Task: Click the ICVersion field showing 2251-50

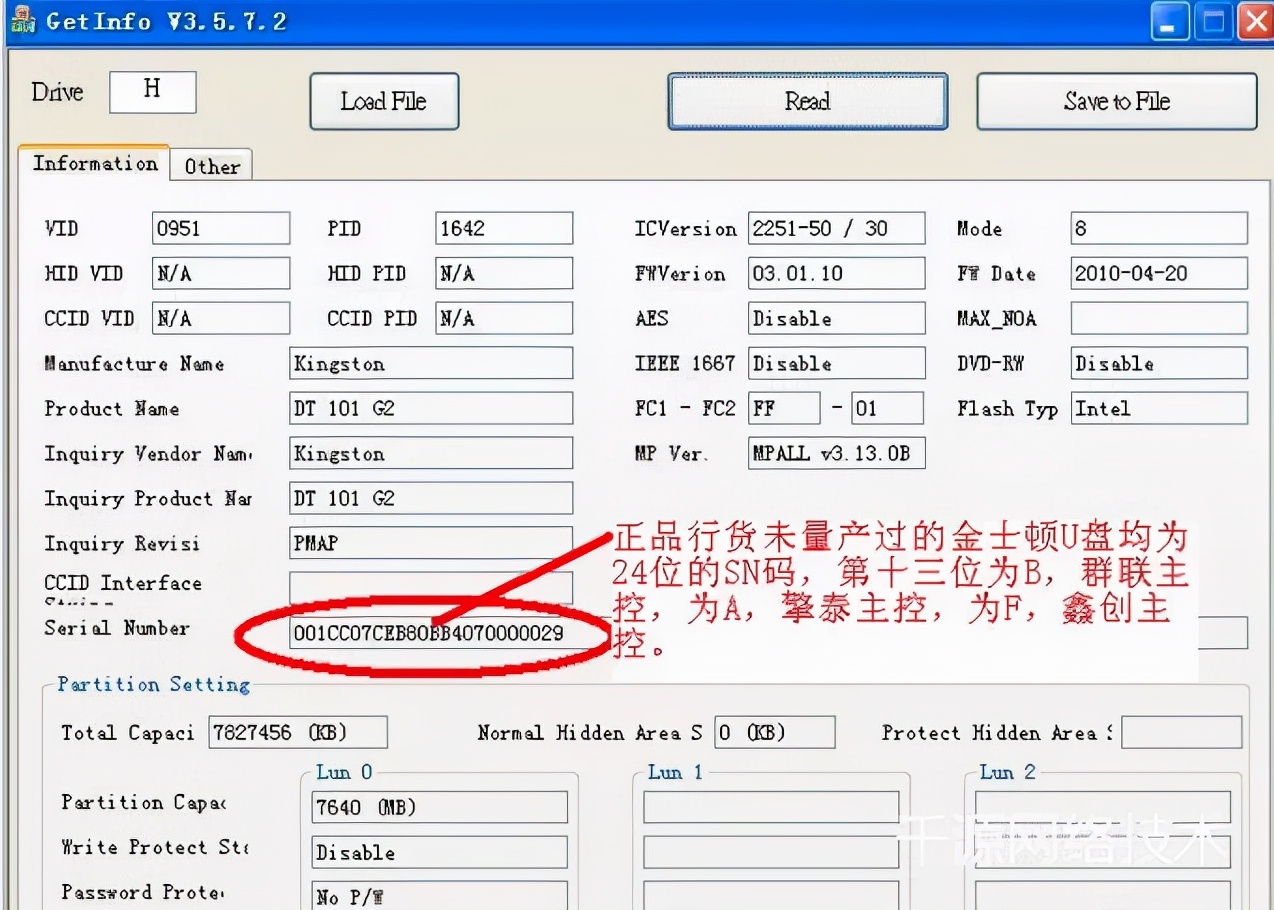Action: (836, 228)
